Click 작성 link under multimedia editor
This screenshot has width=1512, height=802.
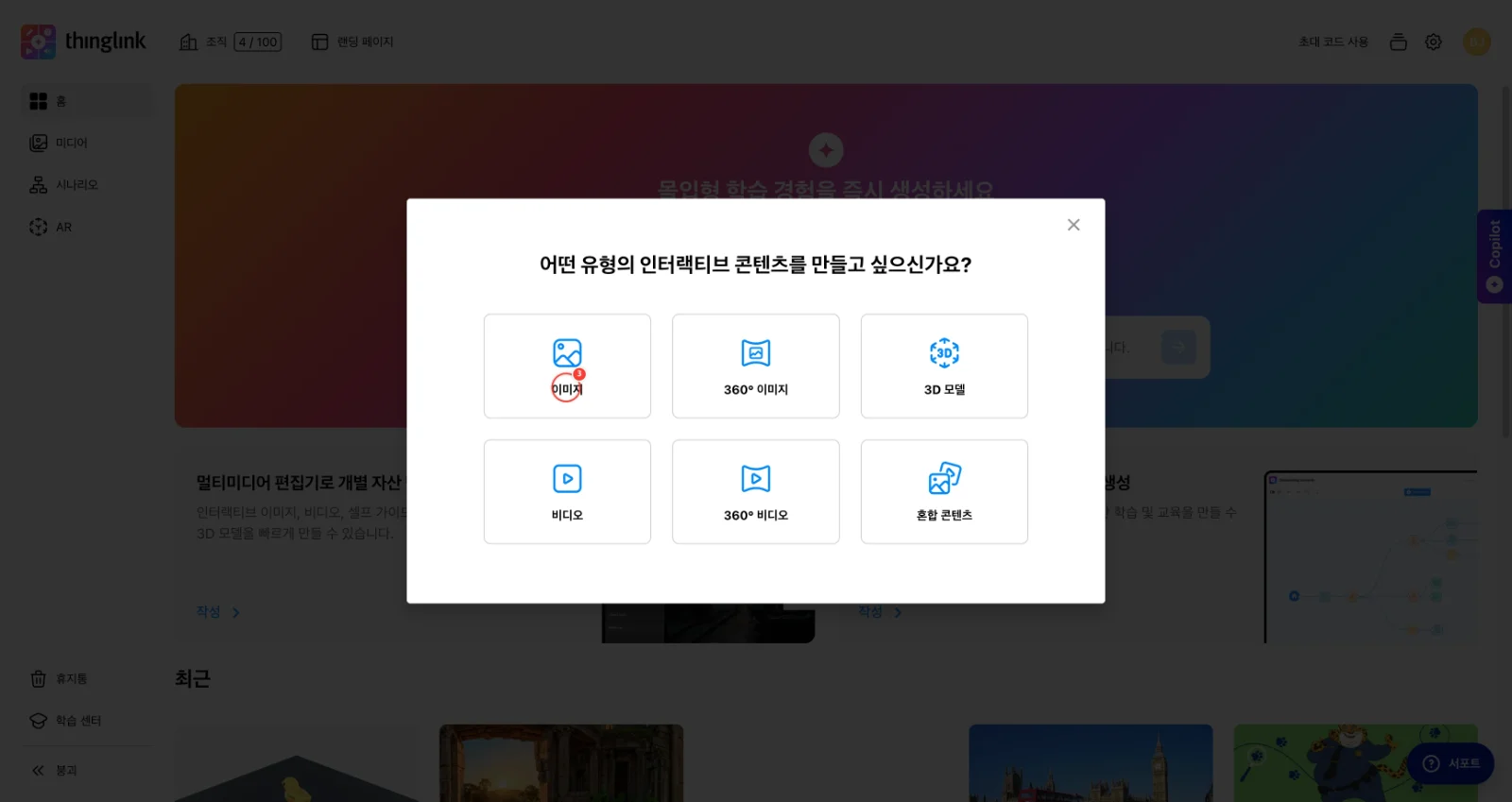coord(218,612)
